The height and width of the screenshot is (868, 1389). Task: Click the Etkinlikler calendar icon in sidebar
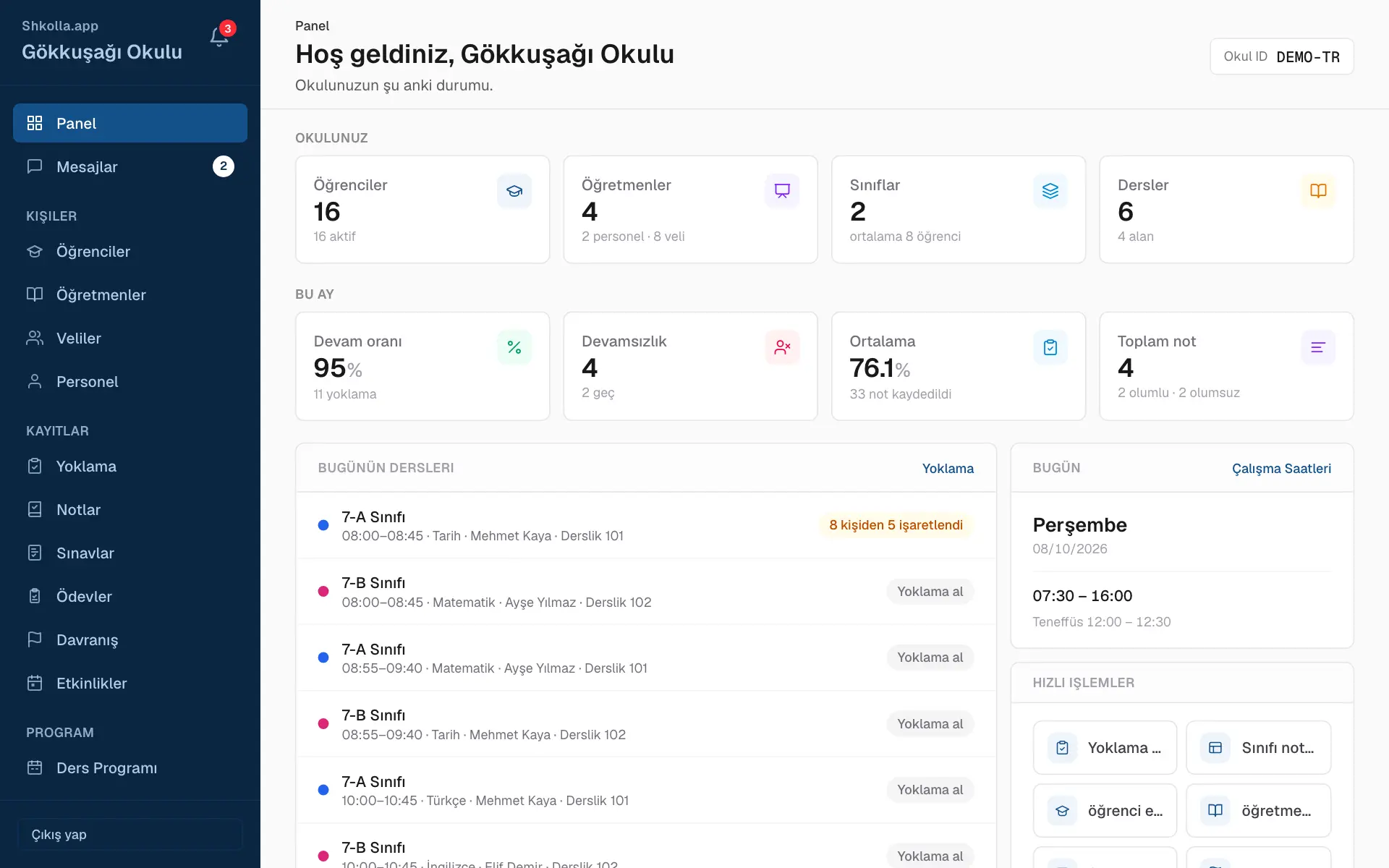coord(35,684)
